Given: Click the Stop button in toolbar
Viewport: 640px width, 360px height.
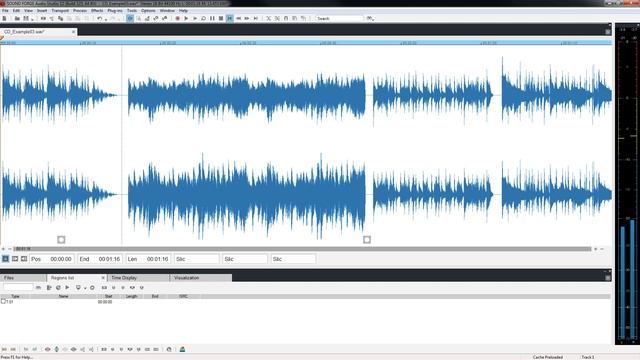Looking at the screenshot, I should tap(221, 18).
